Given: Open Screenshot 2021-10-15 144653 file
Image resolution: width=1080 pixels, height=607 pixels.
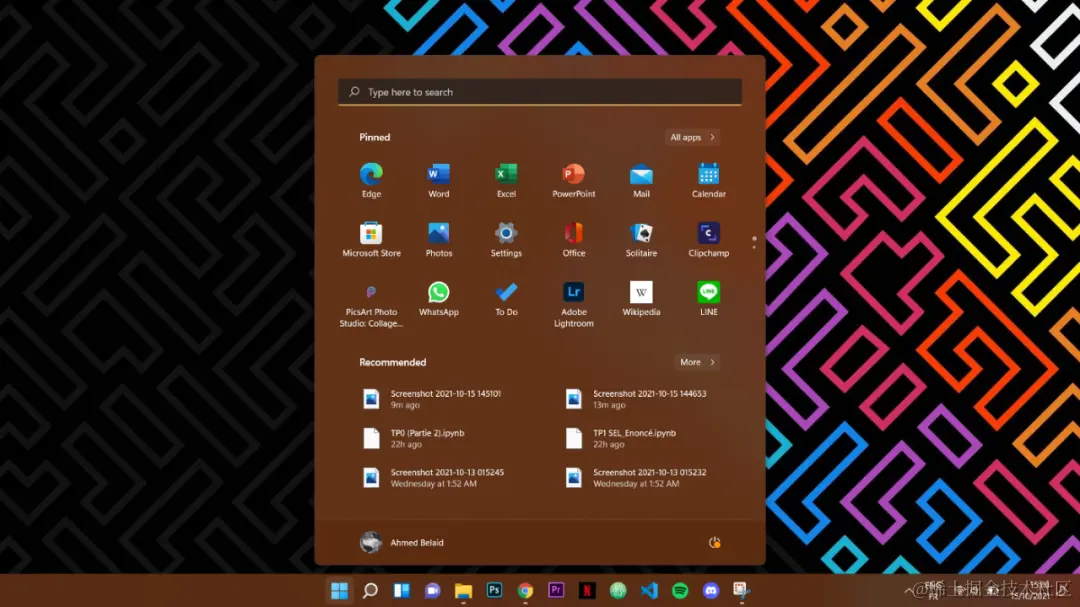Looking at the screenshot, I should point(639,399).
